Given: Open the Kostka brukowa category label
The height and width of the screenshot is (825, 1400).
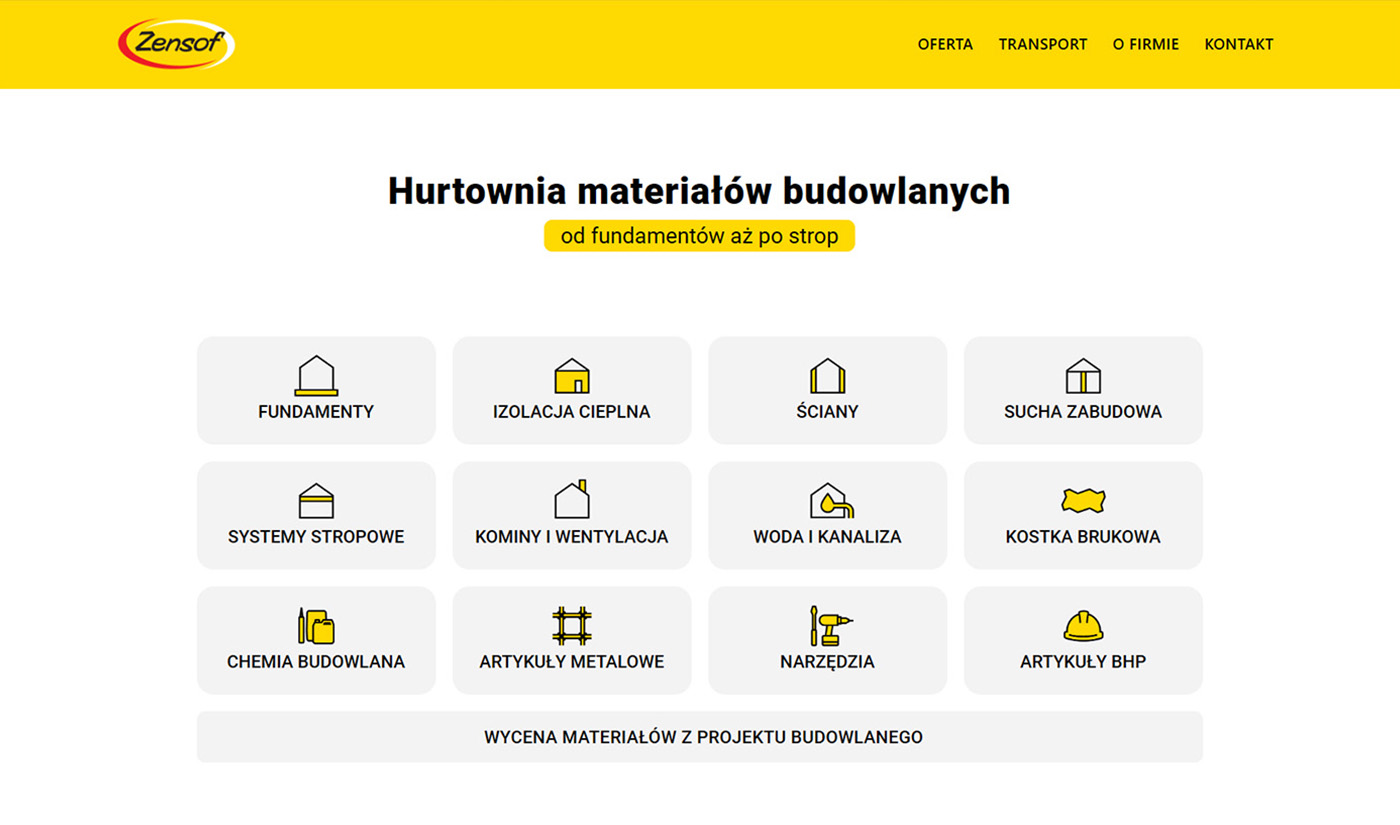Looking at the screenshot, I should (x=1083, y=537).
